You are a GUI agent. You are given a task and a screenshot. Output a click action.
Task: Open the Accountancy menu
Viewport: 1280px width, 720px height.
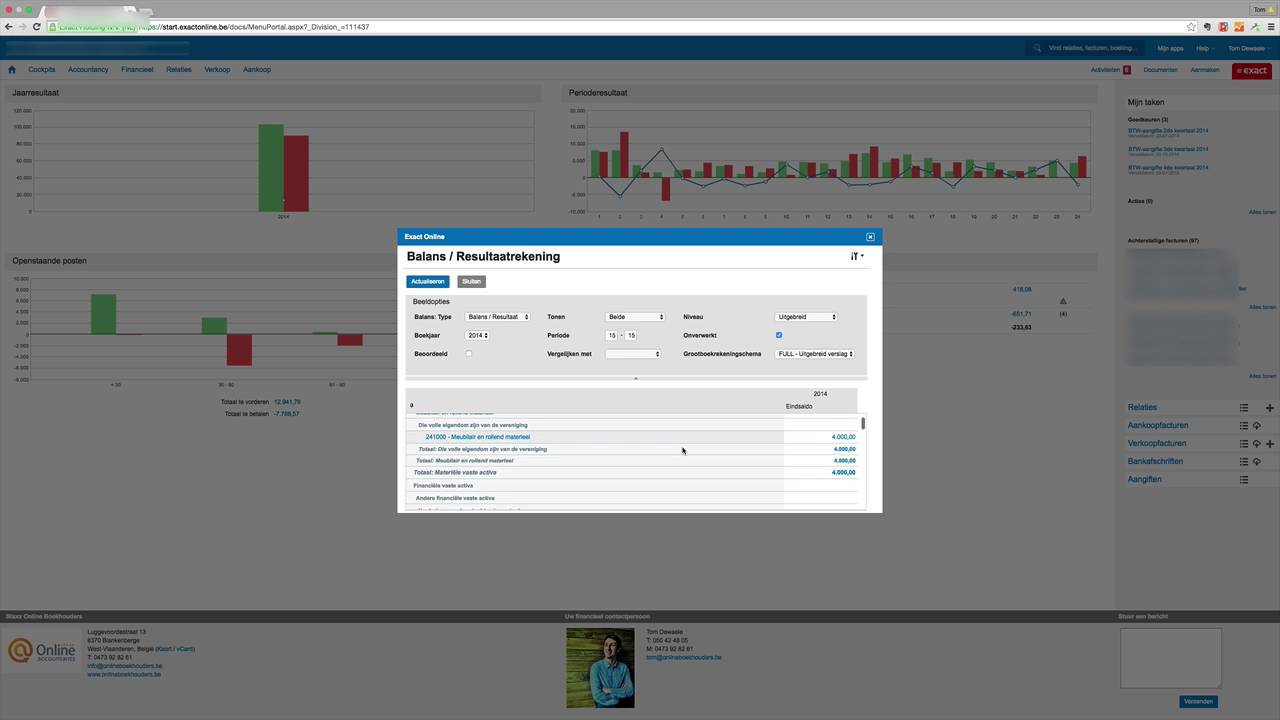(x=88, y=70)
